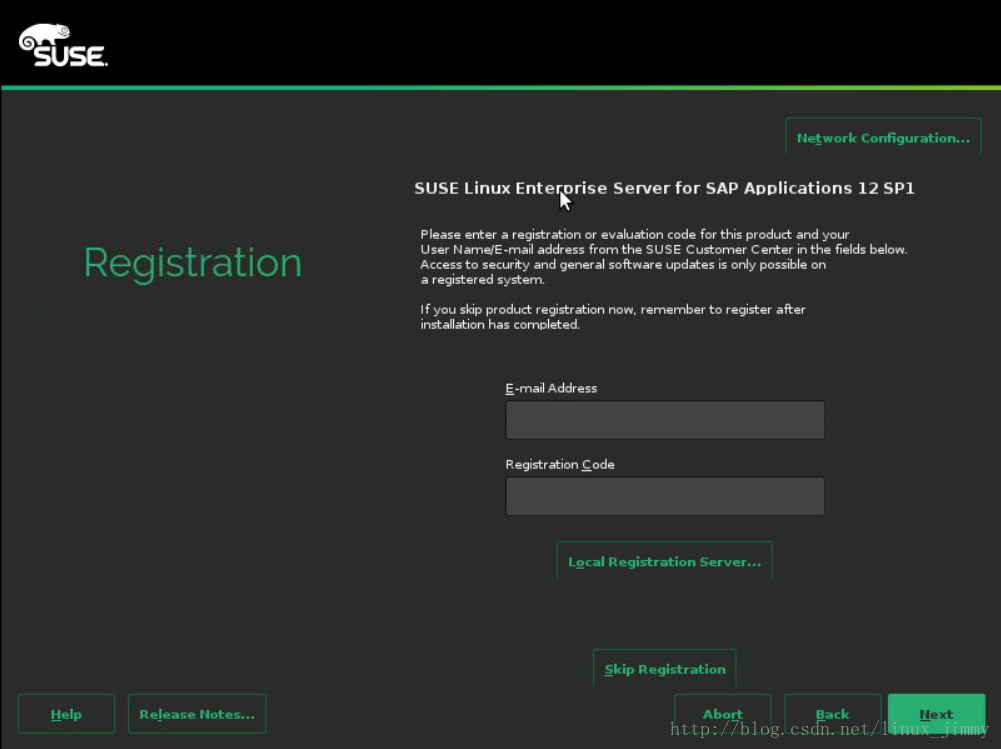Go Back to previous step
The height and width of the screenshot is (749, 1001).
832,713
